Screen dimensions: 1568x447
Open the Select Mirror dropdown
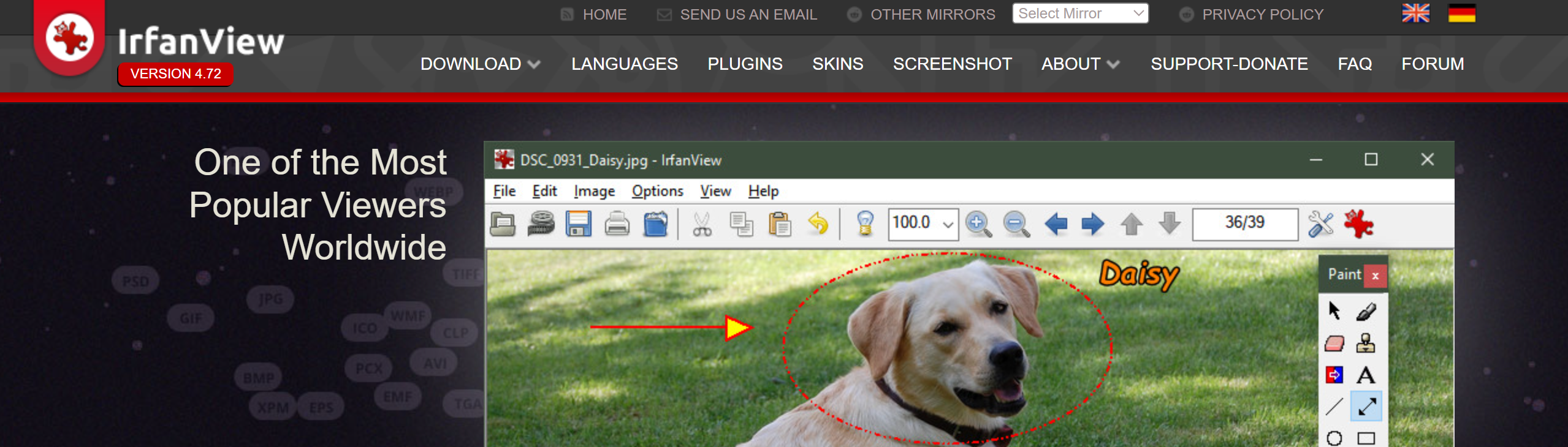pos(1080,13)
